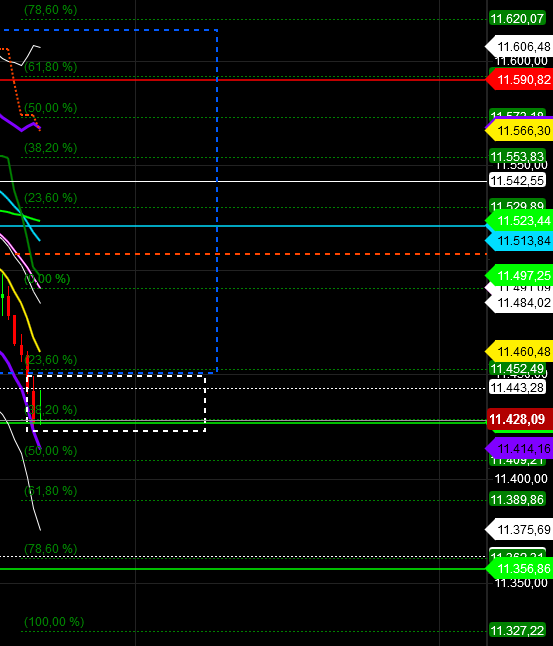Click the white 11.443,28 price label
This screenshot has width=553, height=646.
(517, 387)
